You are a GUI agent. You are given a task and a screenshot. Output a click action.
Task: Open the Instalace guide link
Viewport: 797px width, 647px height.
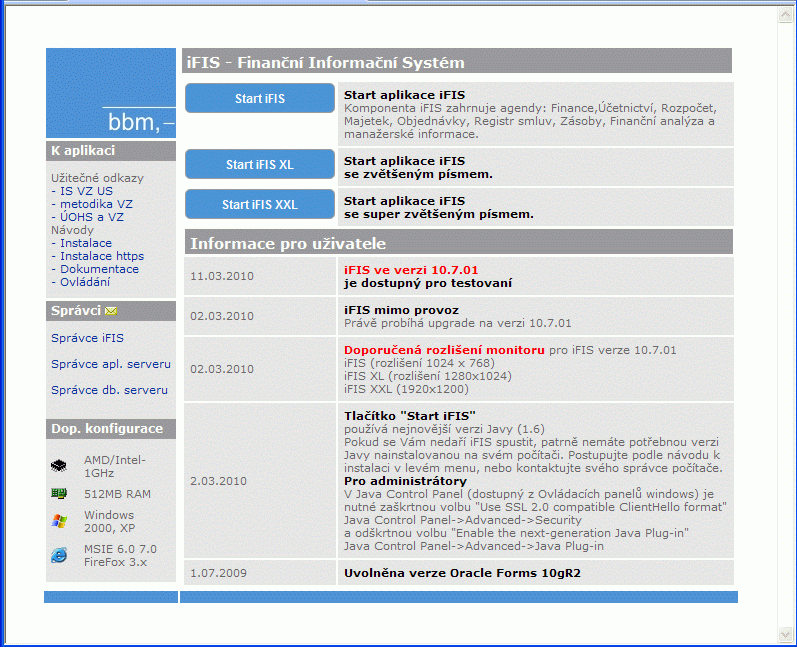[x=86, y=243]
